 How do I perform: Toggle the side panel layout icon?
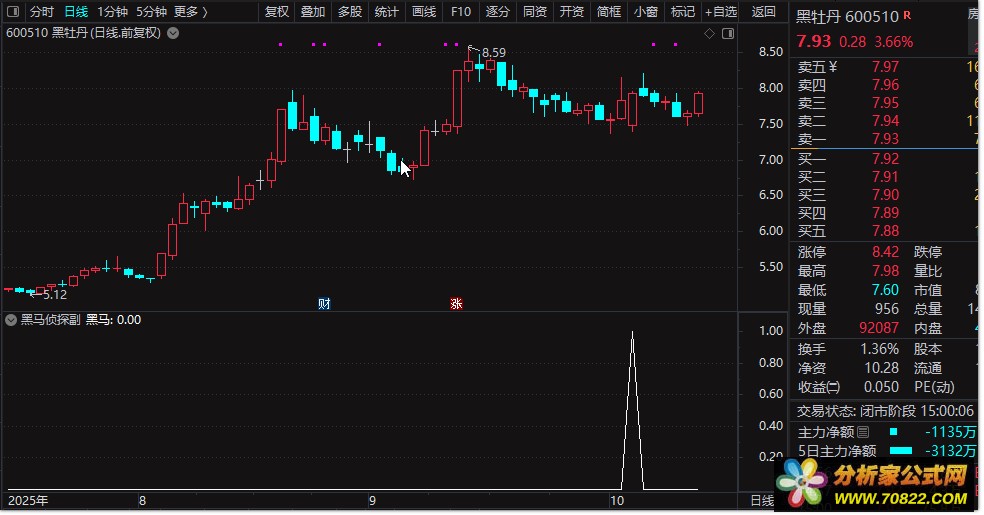[728, 34]
